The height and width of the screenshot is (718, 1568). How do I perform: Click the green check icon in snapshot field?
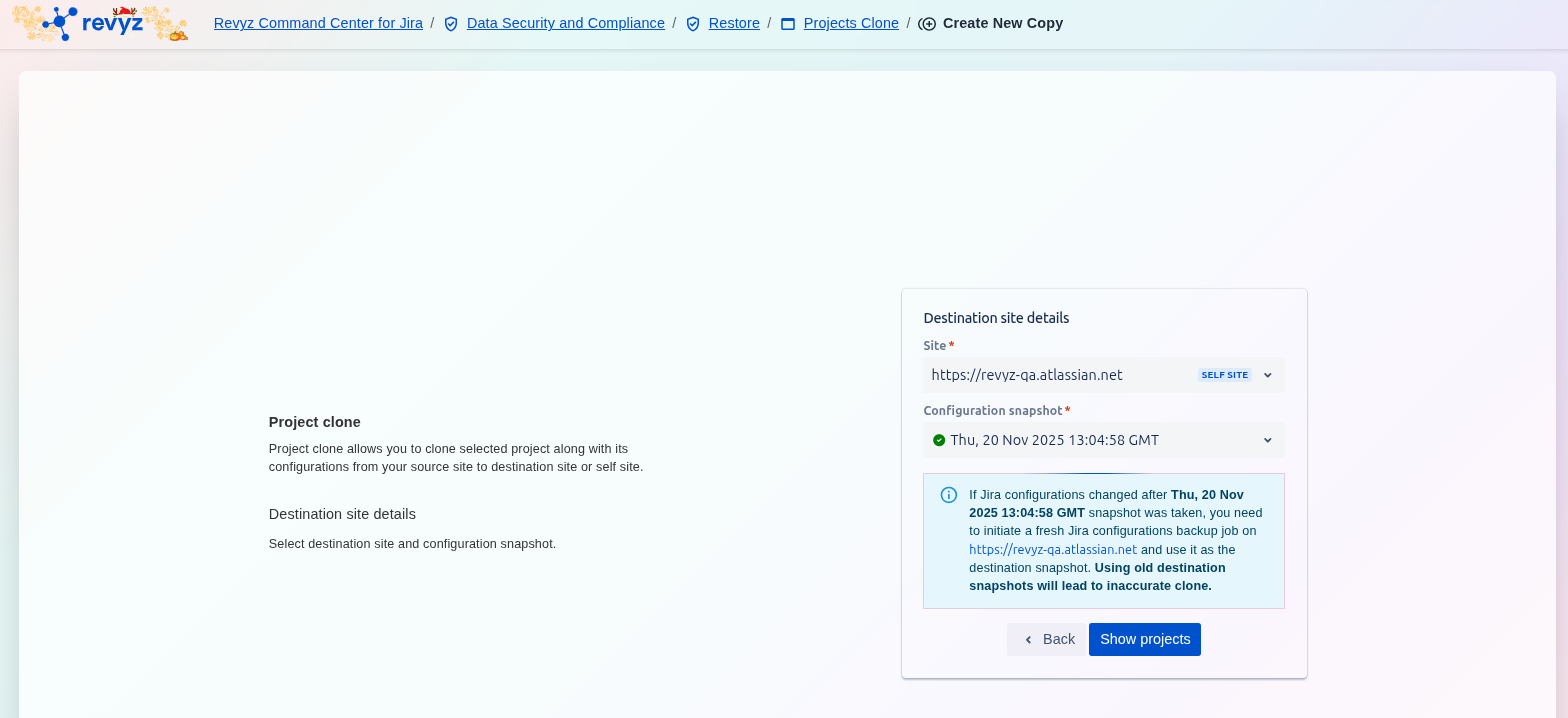click(939, 440)
